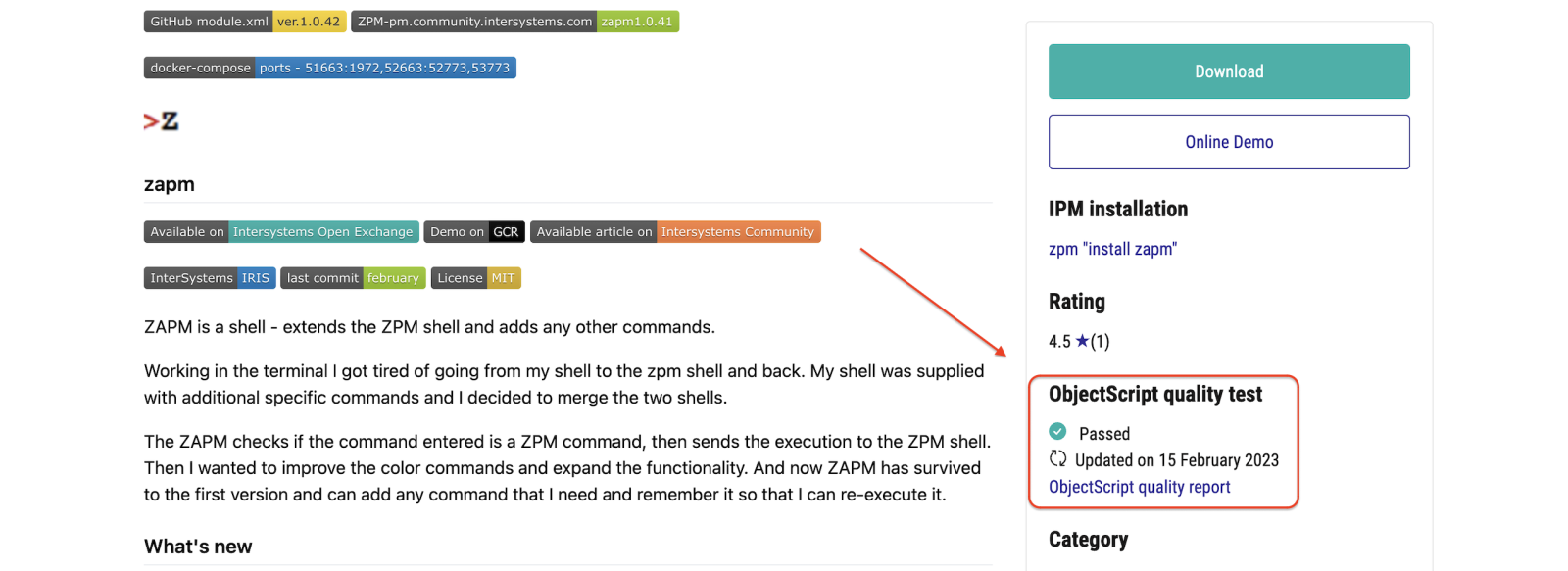Click the What's new heading
This screenshot has width=1568, height=571.
click(x=198, y=547)
